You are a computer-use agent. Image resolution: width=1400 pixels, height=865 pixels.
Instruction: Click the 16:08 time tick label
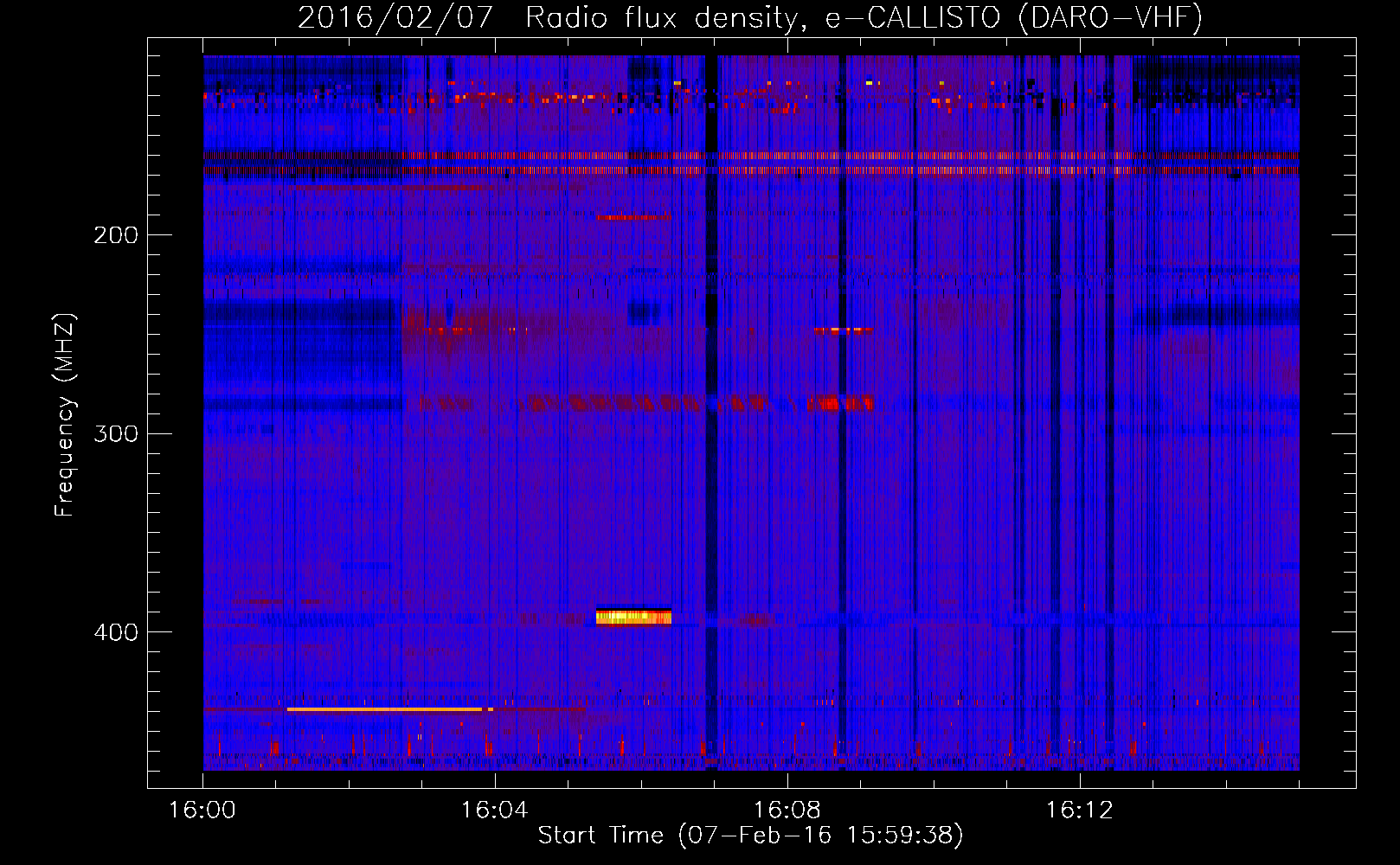pos(787,811)
